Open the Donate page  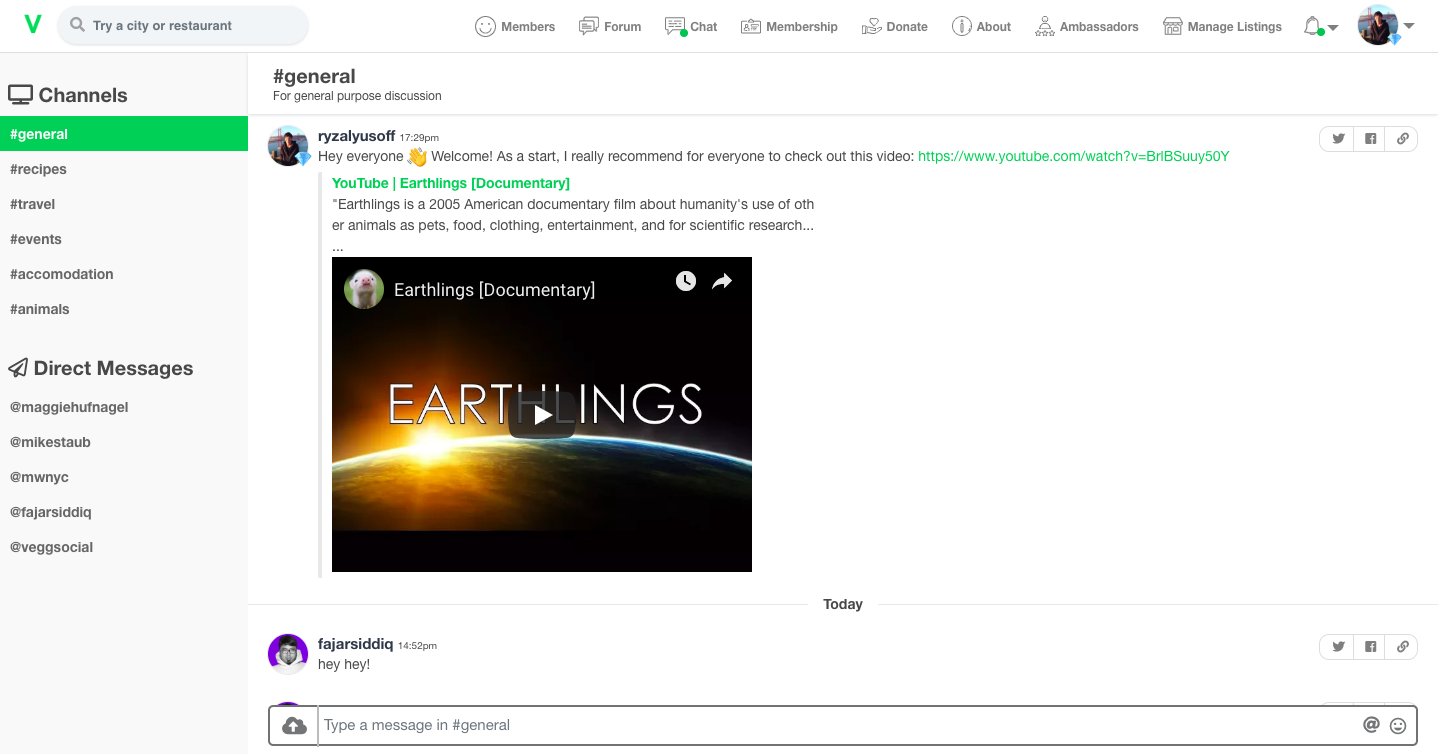[894, 27]
